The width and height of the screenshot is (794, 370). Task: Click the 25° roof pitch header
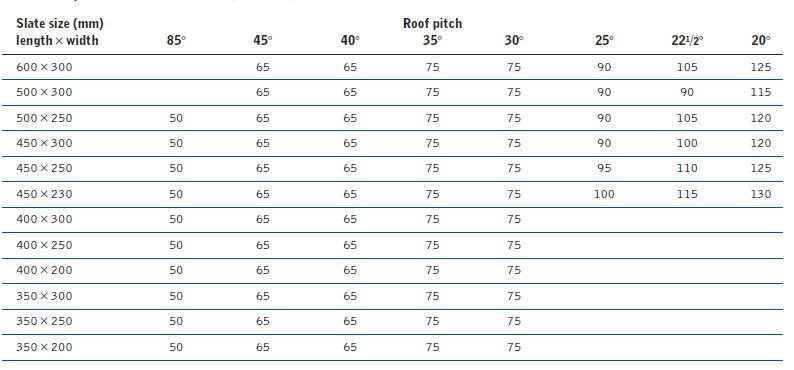pyautogui.click(x=604, y=40)
